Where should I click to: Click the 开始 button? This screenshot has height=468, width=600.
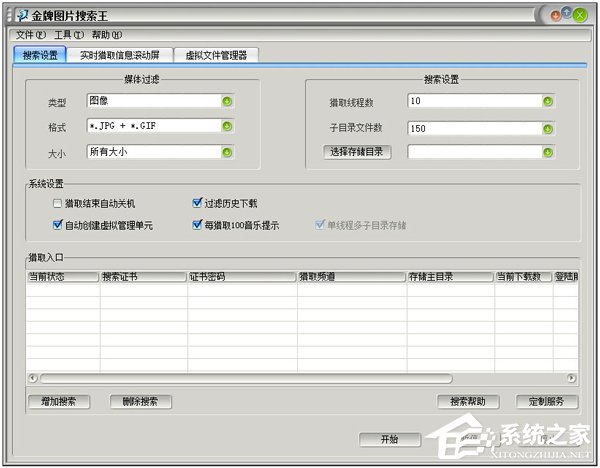point(390,439)
